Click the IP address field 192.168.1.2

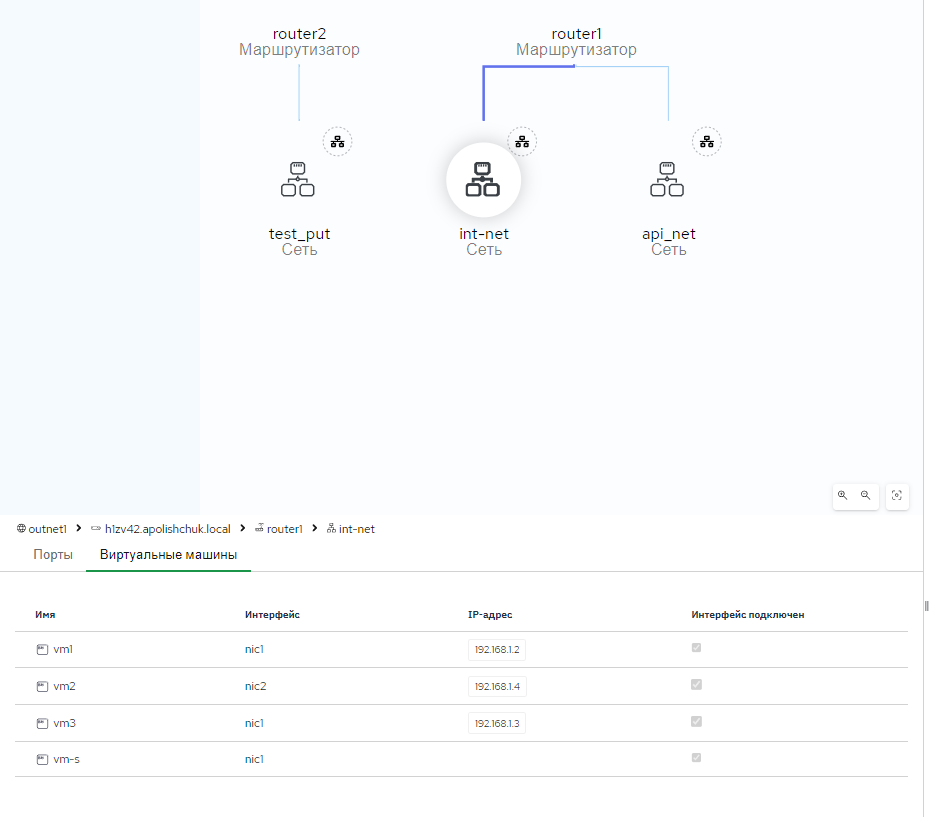tap(496, 650)
